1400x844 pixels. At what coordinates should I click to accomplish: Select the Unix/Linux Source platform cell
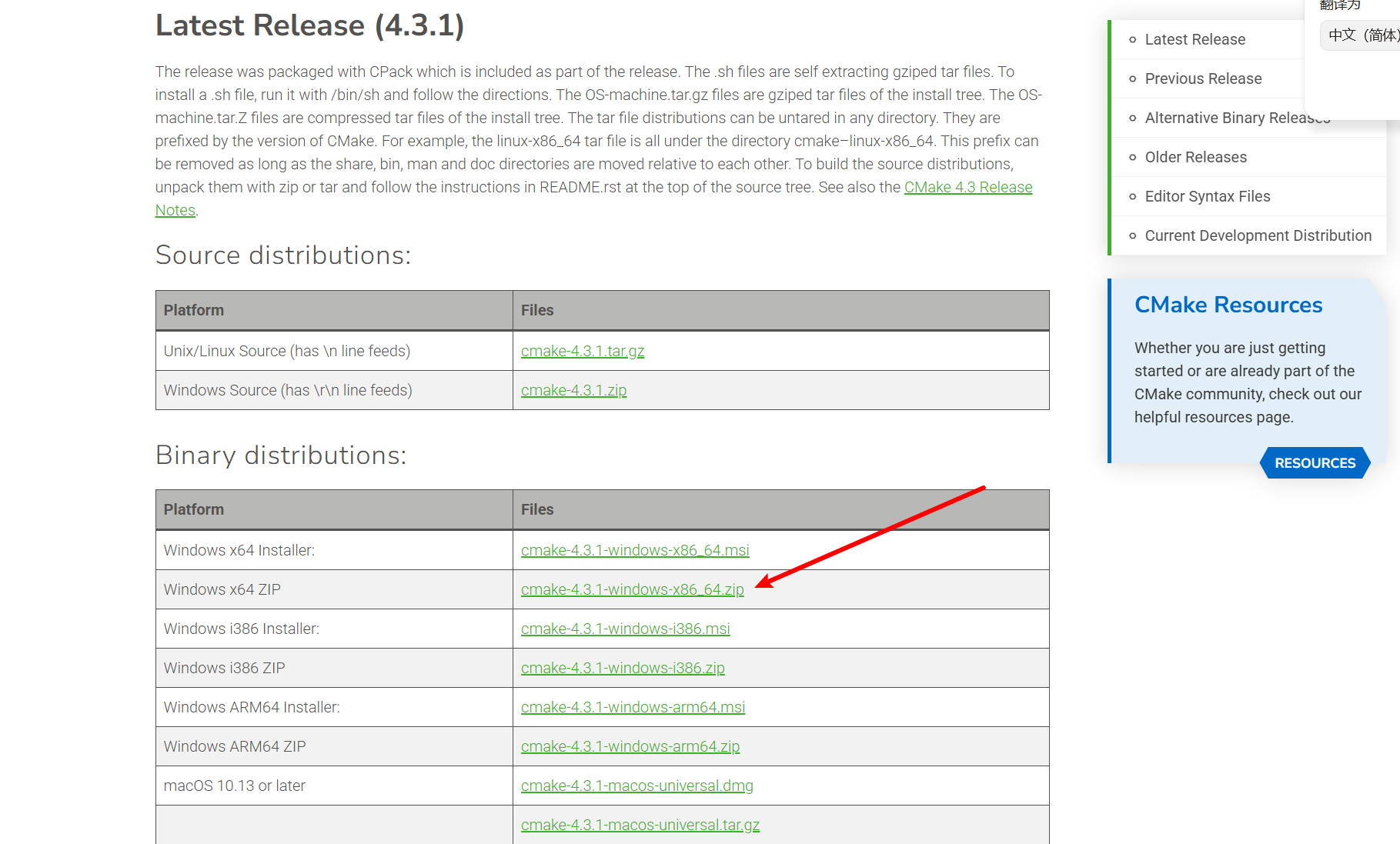point(334,351)
